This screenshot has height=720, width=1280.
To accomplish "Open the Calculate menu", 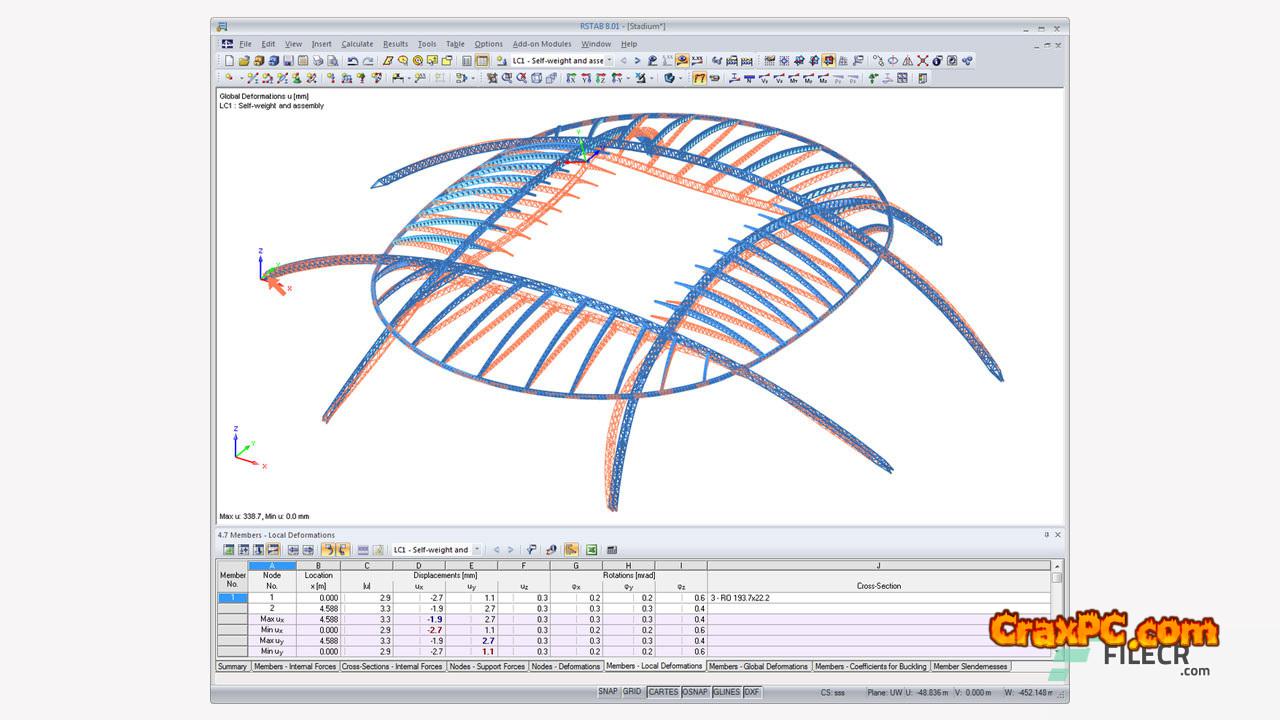I will pyautogui.click(x=357, y=44).
